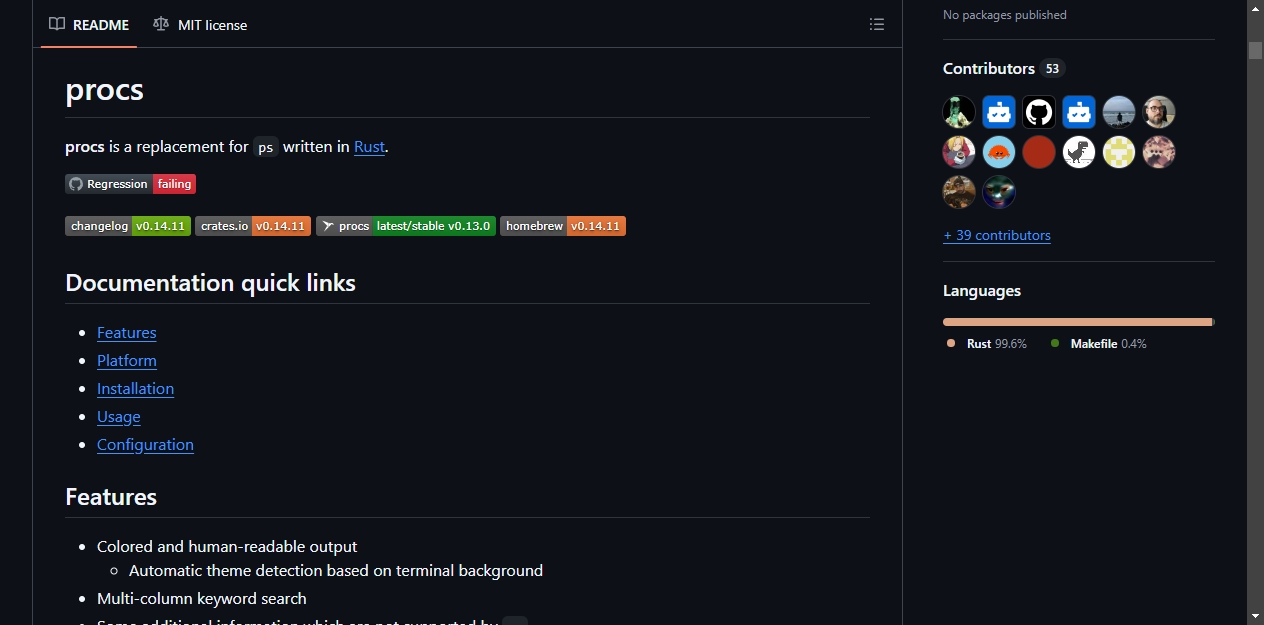Click the "Languages" sidebar heading
The width and height of the screenshot is (1264, 625).
(x=982, y=291)
